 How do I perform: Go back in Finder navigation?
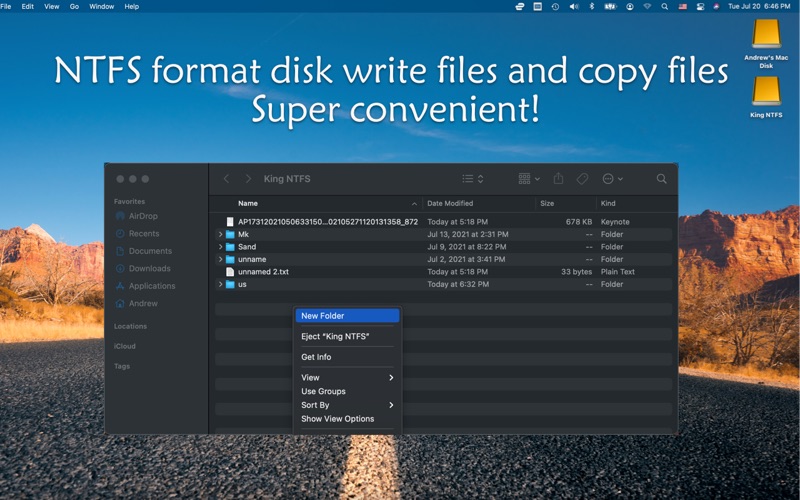[227, 179]
